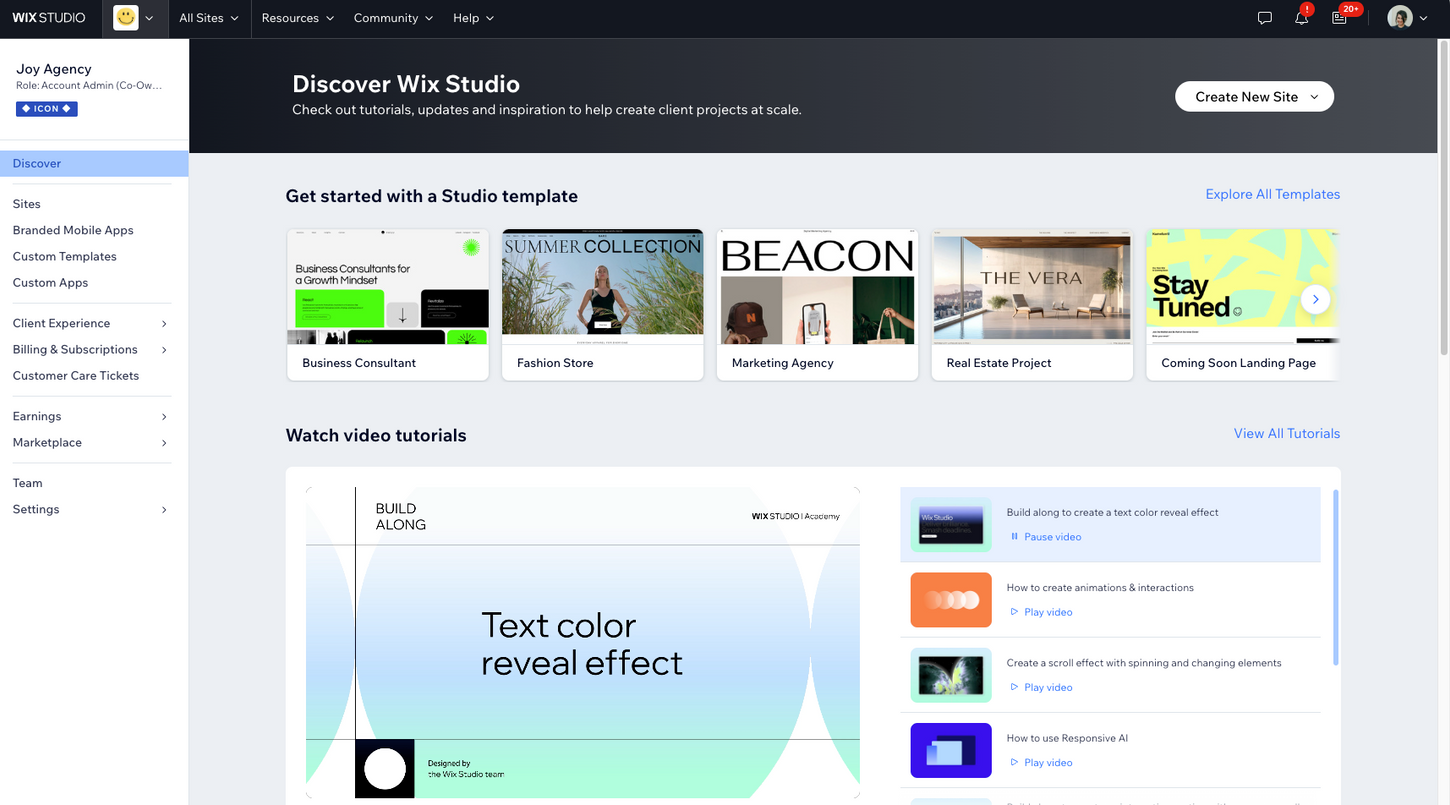Click the scroll effect tutorial thumbnail
This screenshot has height=805, width=1450.
click(x=951, y=675)
